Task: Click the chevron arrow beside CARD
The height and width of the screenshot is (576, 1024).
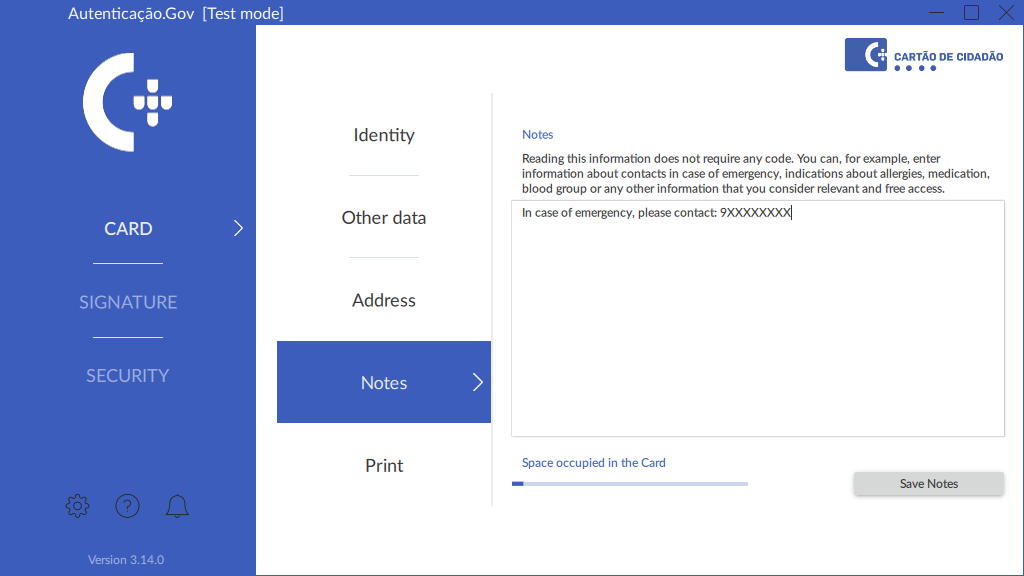Action: (x=238, y=229)
